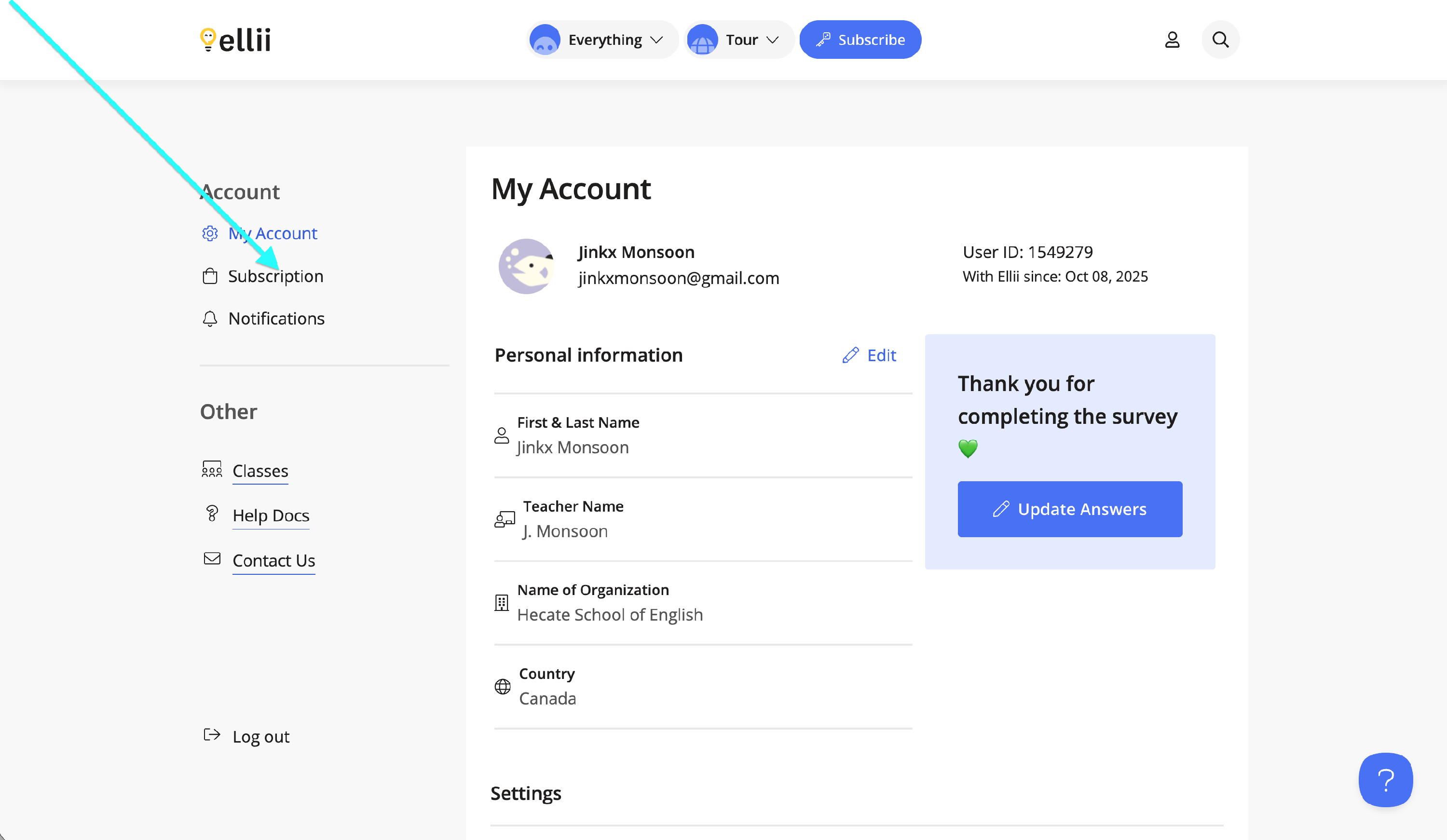Click the Subscription bag icon
This screenshot has width=1447, height=840.
[210, 276]
